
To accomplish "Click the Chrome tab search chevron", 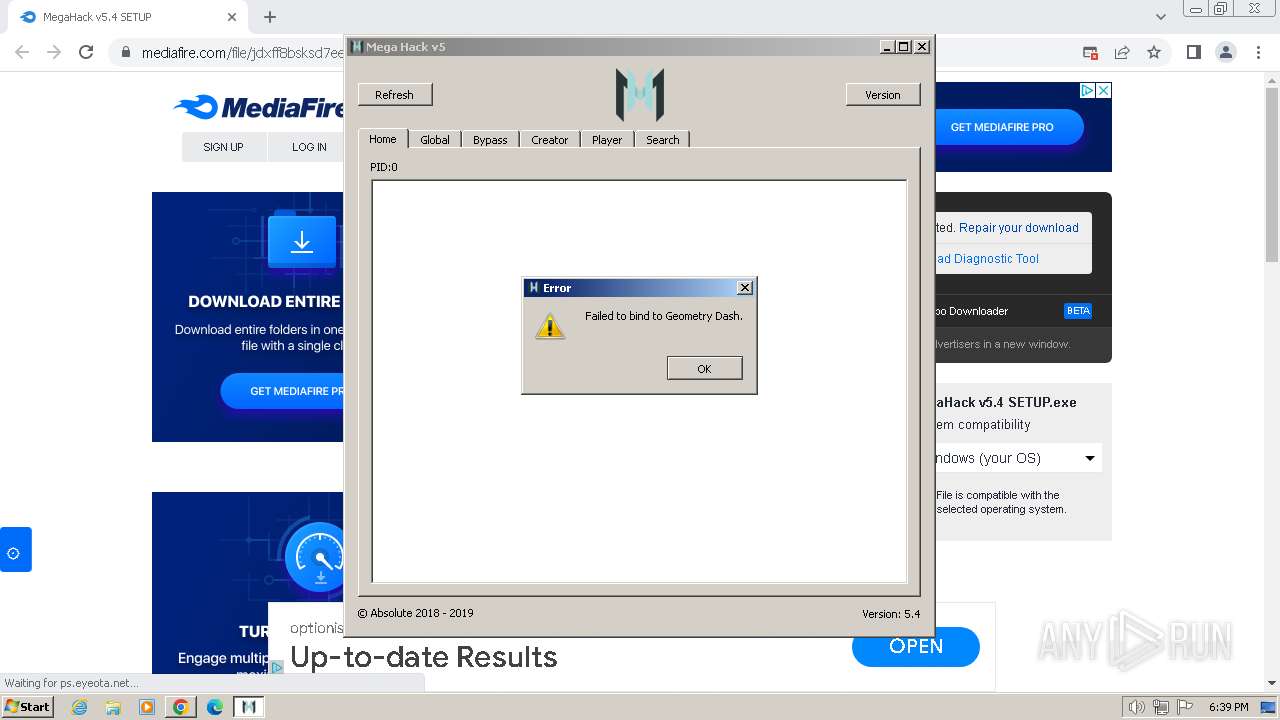I will [x=1161, y=17].
